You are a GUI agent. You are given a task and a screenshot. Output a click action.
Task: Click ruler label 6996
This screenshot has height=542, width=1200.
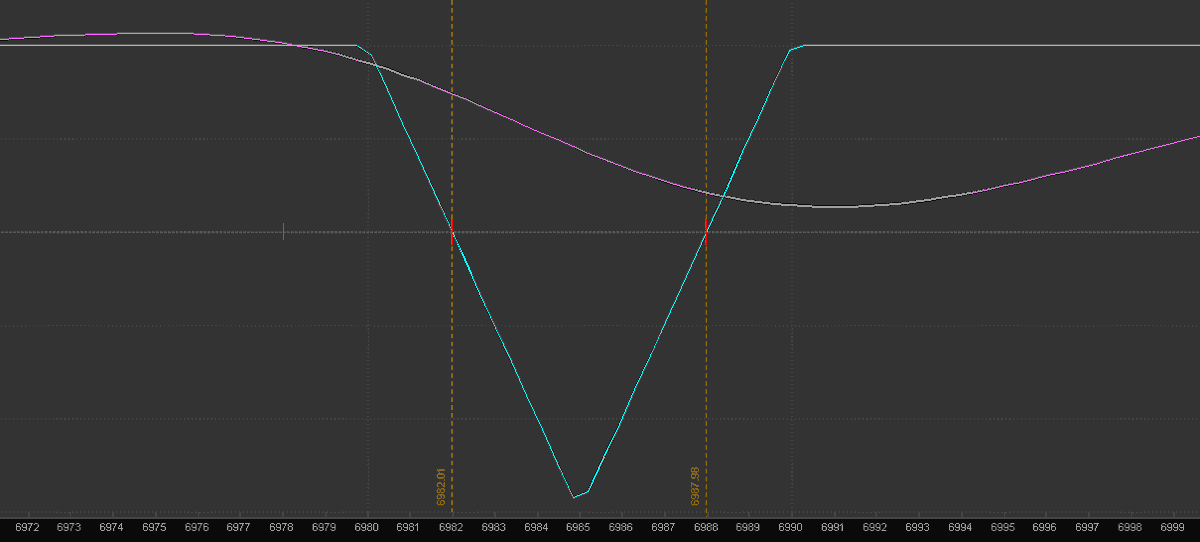point(1045,527)
